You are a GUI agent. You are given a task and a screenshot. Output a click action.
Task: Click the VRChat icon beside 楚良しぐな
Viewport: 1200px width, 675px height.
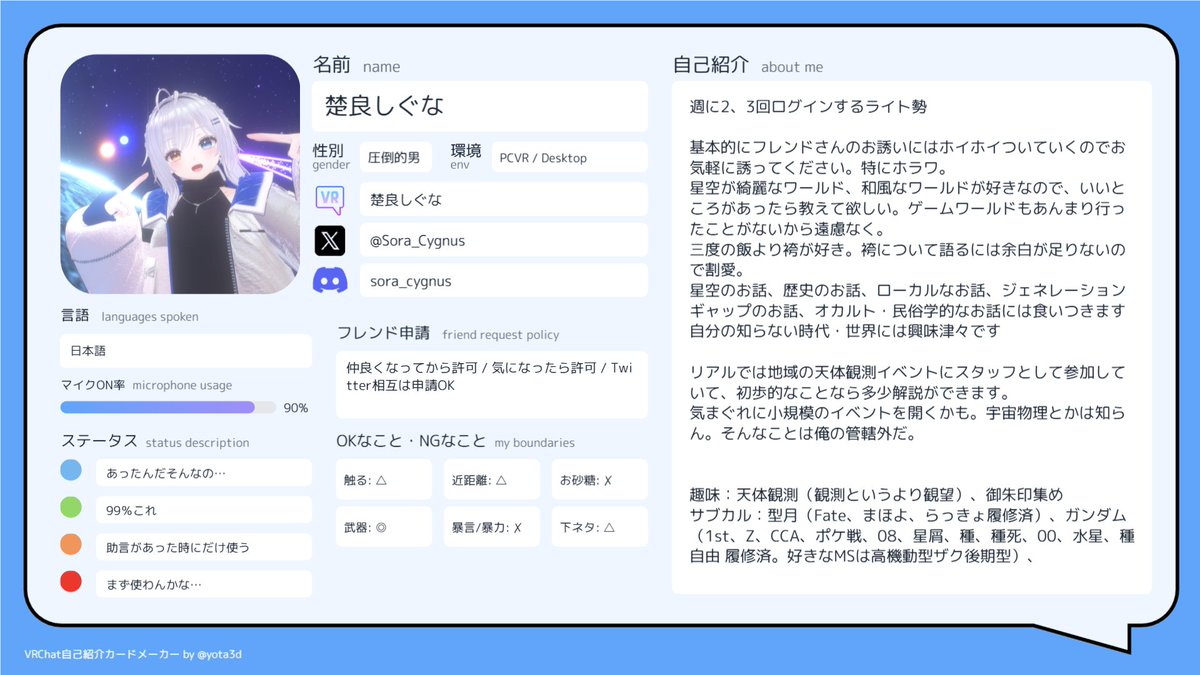(331, 198)
